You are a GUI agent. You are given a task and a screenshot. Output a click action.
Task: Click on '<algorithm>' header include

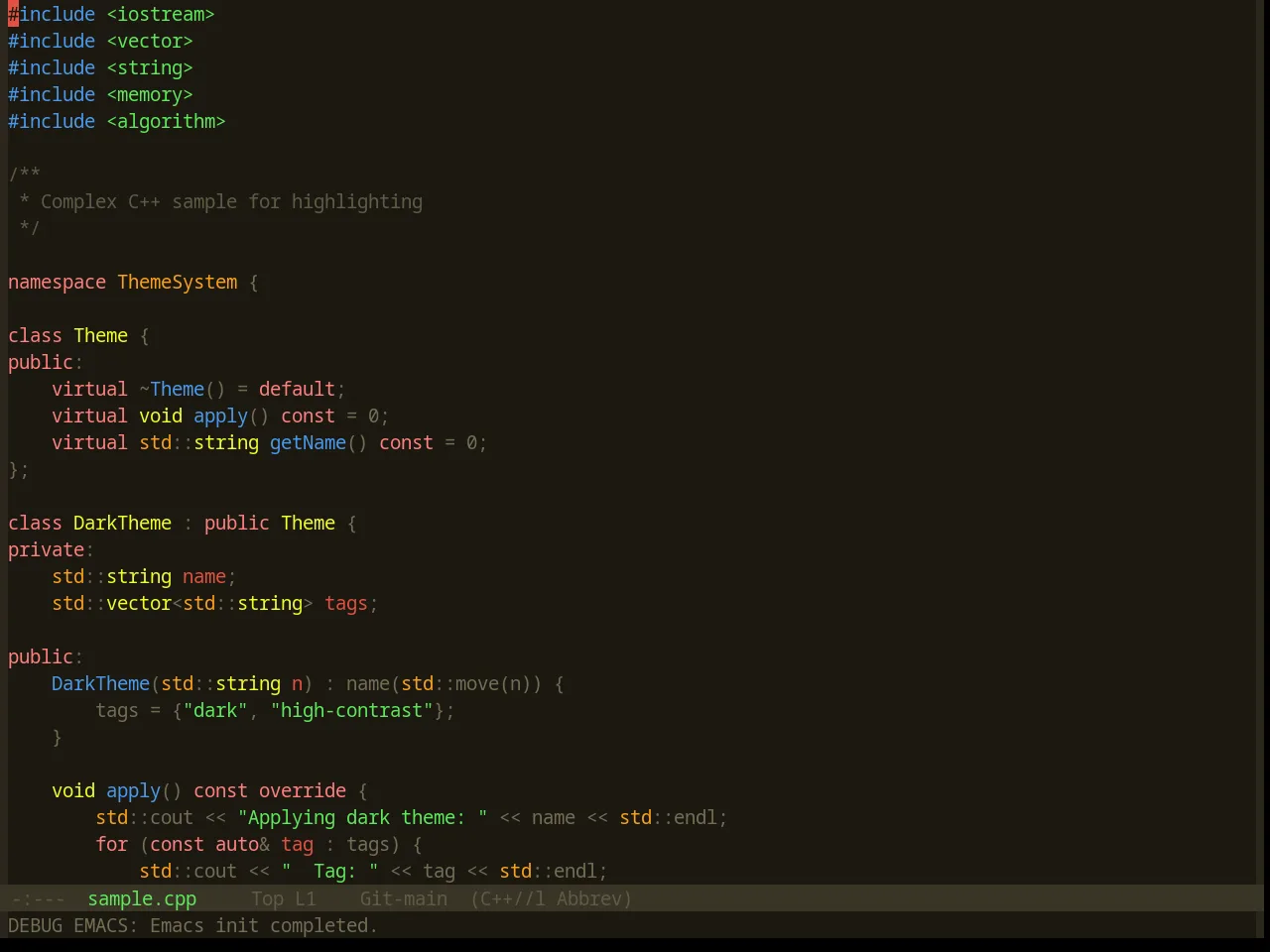(166, 121)
